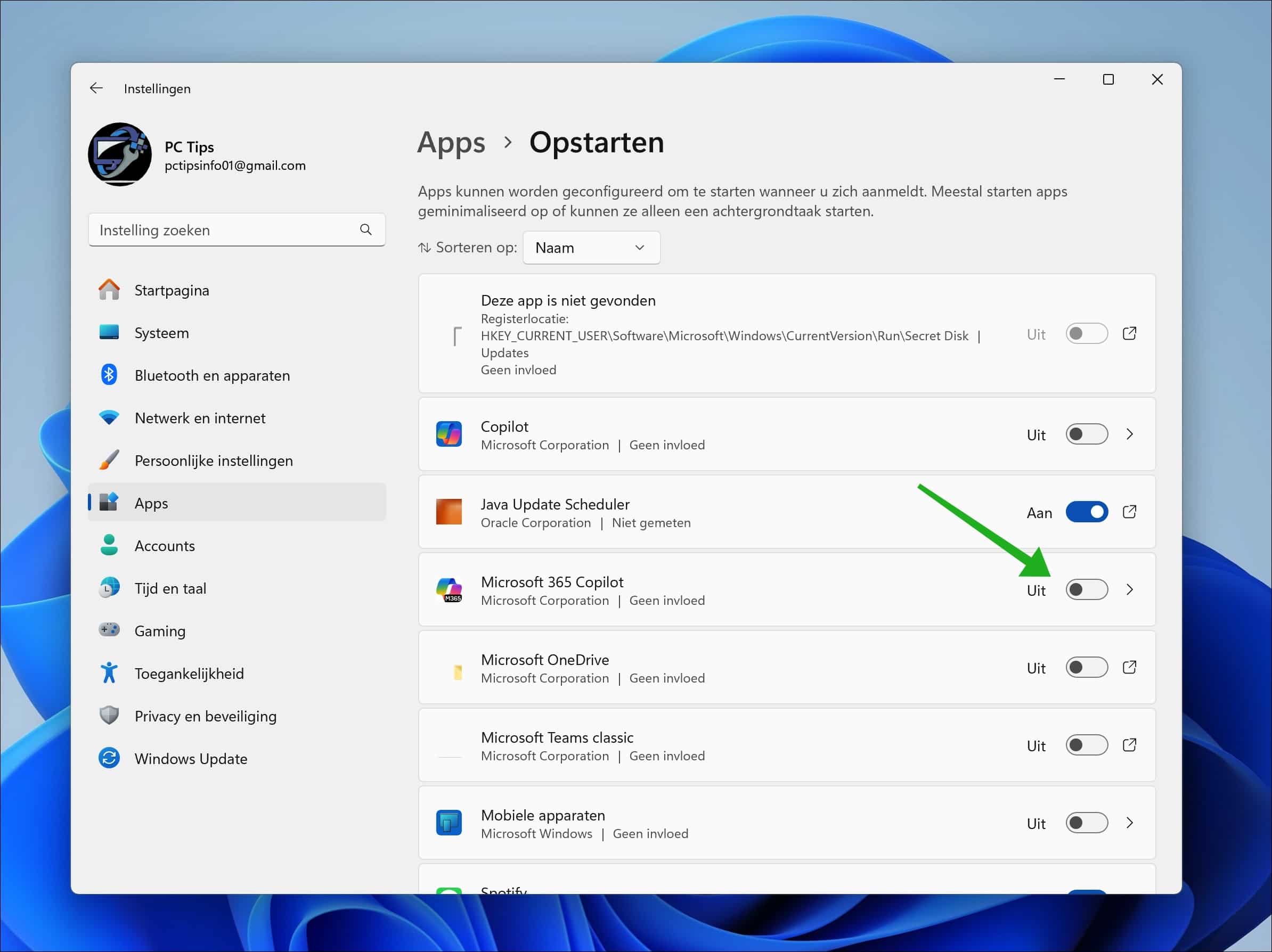Select the Copilot app icon
The image size is (1272, 952).
449,434
